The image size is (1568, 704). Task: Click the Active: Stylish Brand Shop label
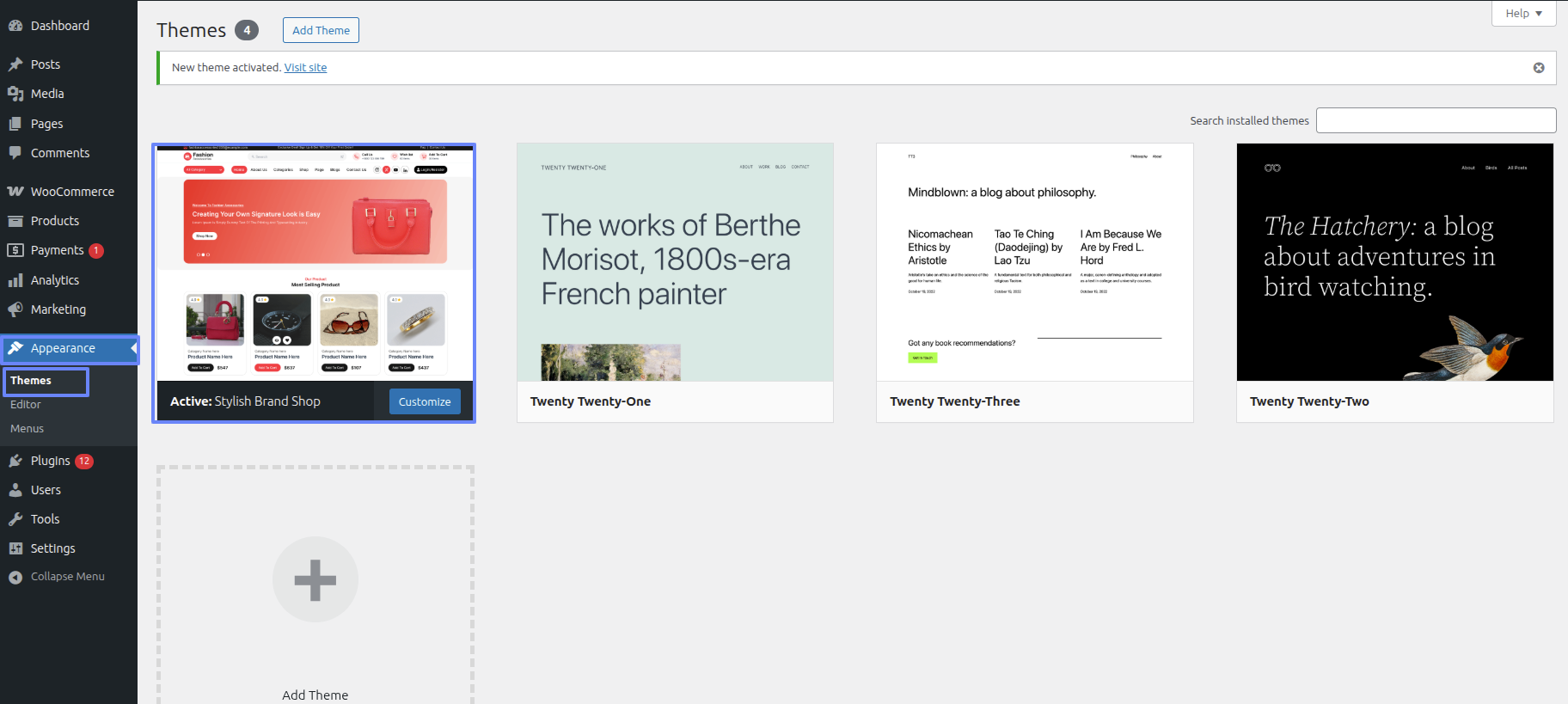[245, 401]
